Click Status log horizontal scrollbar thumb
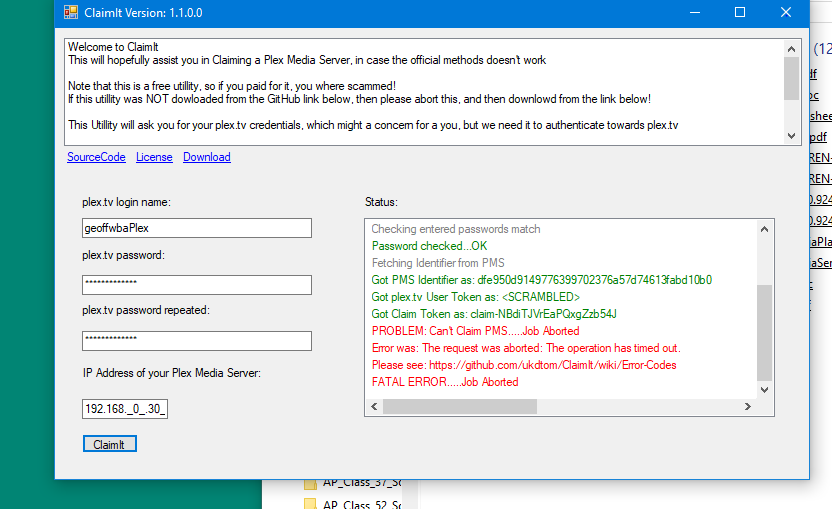Image resolution: width=832 pixels, height=509 pixels. (460, 407)
